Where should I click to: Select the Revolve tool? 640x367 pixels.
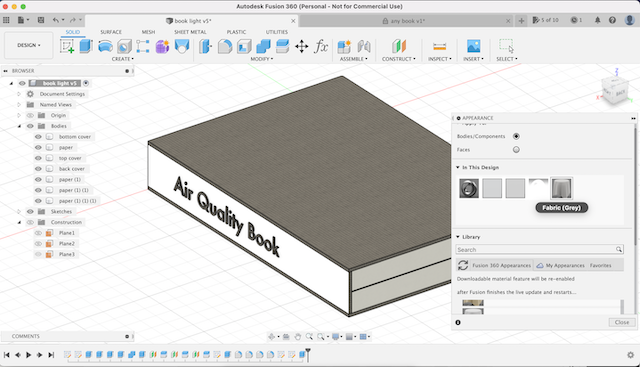[105, 46]
